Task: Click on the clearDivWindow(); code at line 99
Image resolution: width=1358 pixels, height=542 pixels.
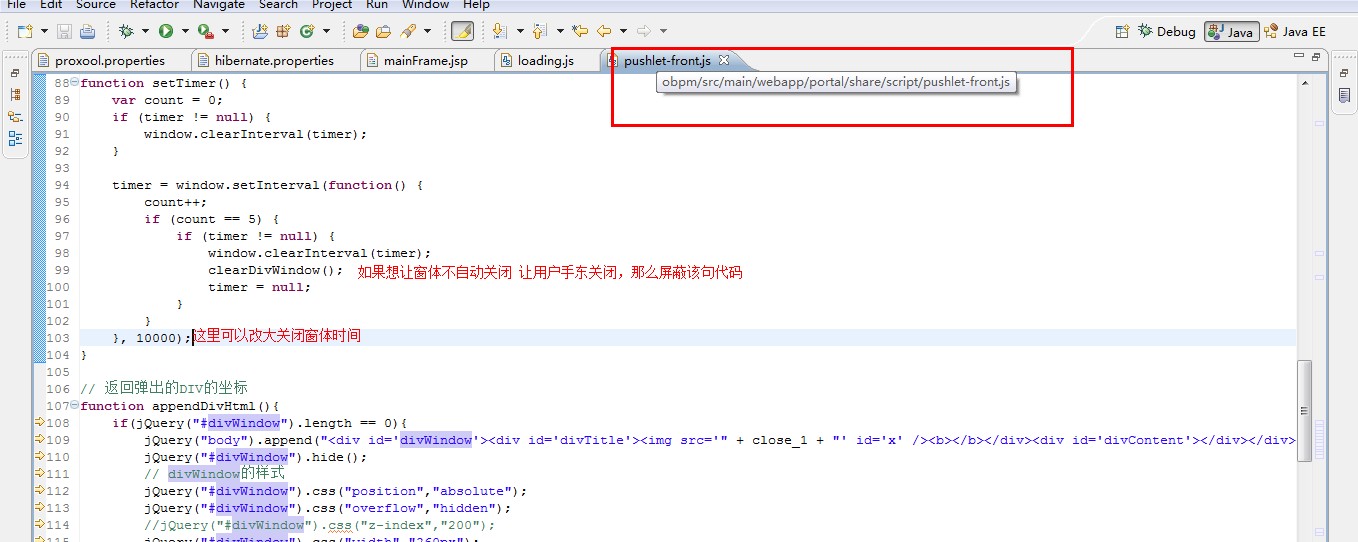Action: click(x=276, y=270)
